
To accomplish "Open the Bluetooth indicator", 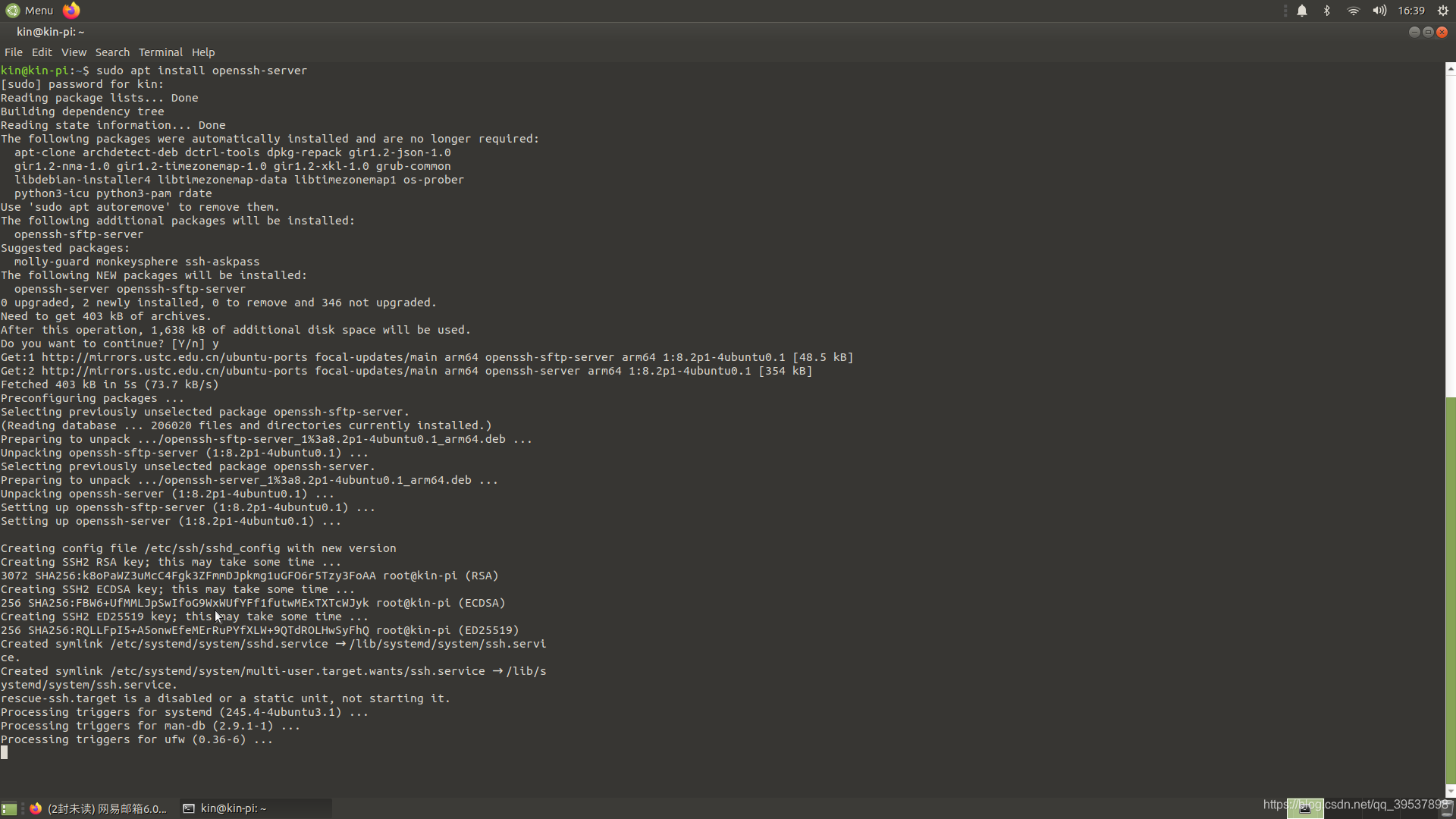I will click(x=1327, y=11).
